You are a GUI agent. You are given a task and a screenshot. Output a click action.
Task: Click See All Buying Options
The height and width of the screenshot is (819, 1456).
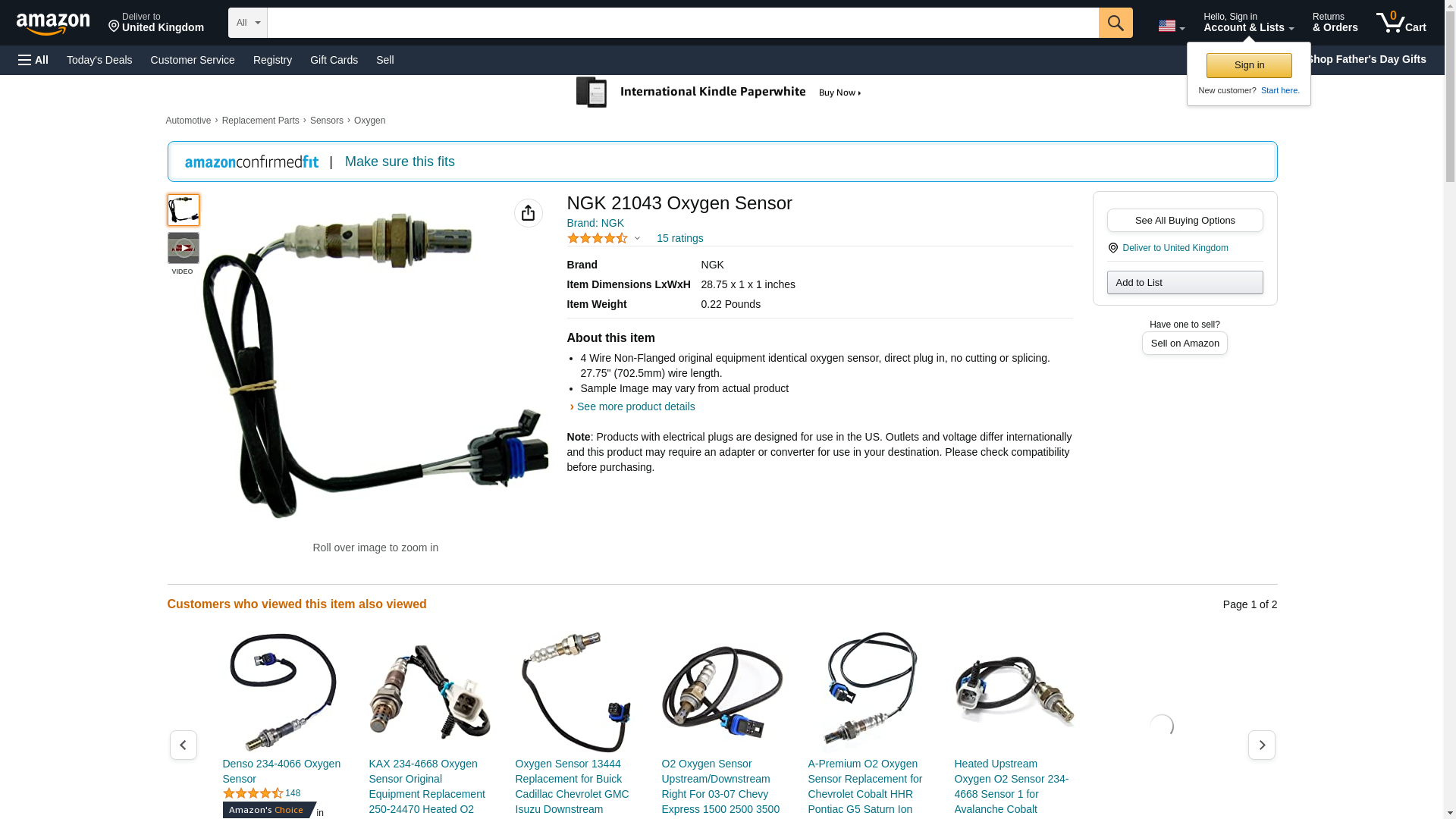coord(1185,221)
